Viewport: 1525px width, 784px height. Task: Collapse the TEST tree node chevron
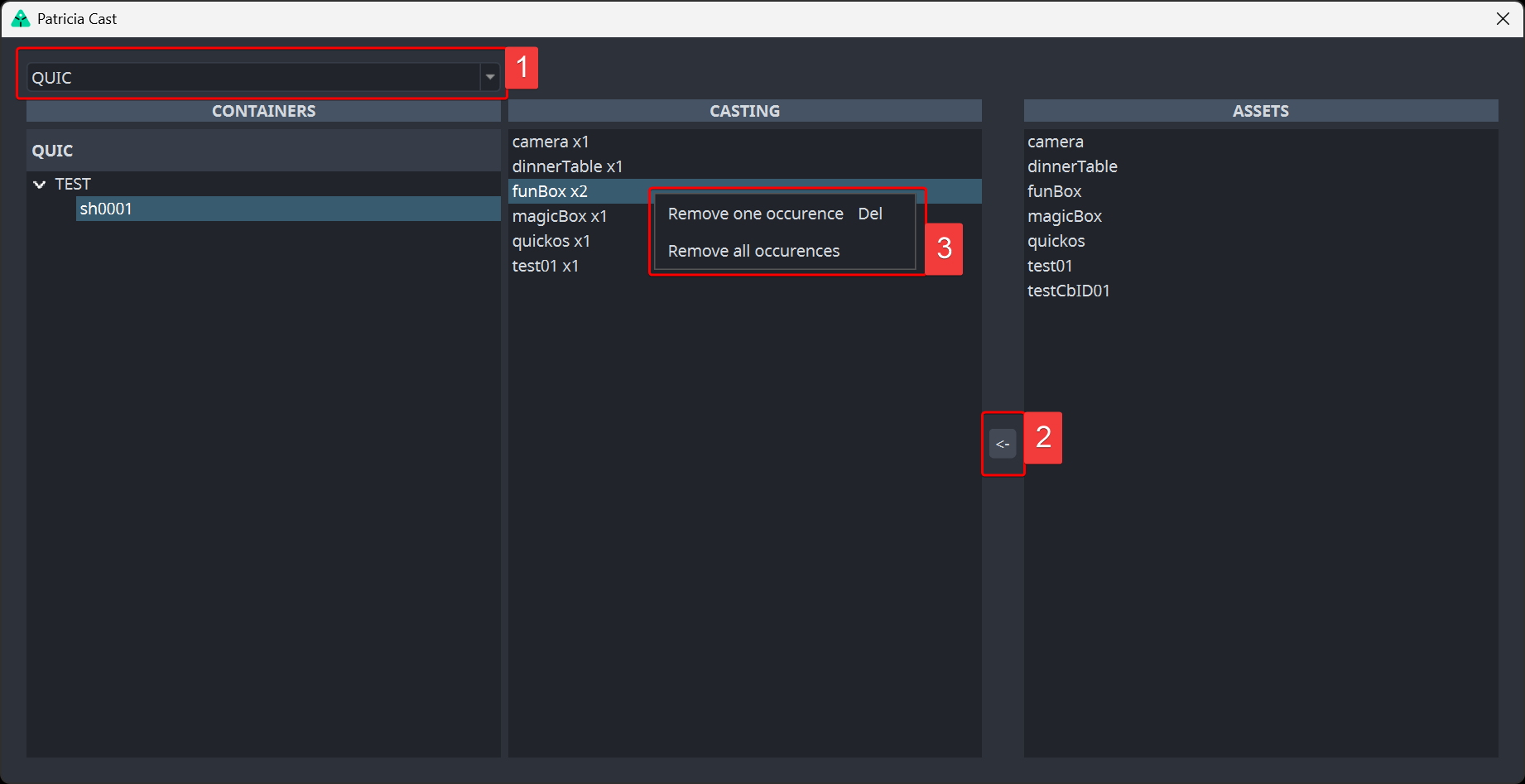click(39, 184)
